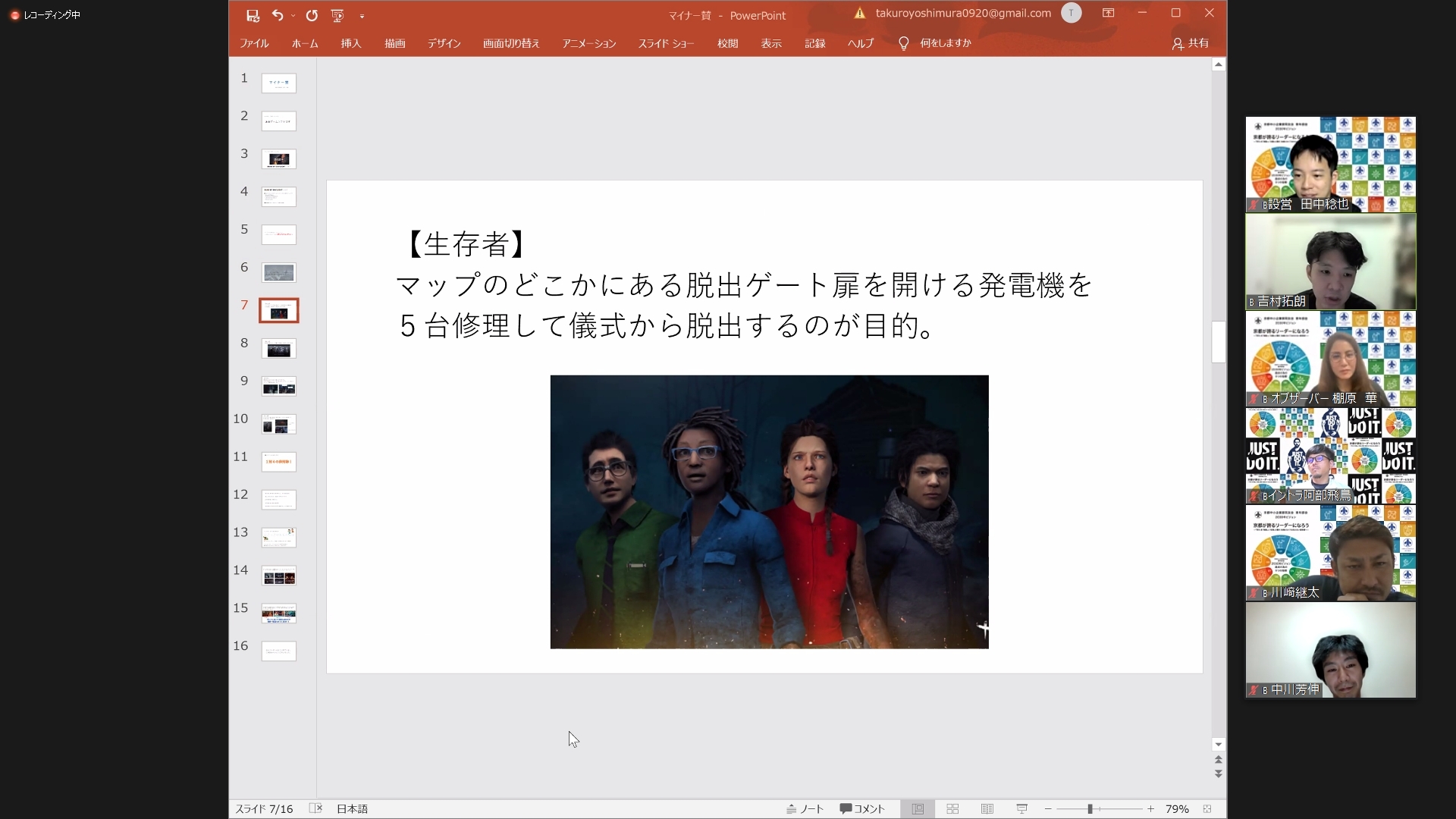Select slide 1 thumbnail

(279, 83)
